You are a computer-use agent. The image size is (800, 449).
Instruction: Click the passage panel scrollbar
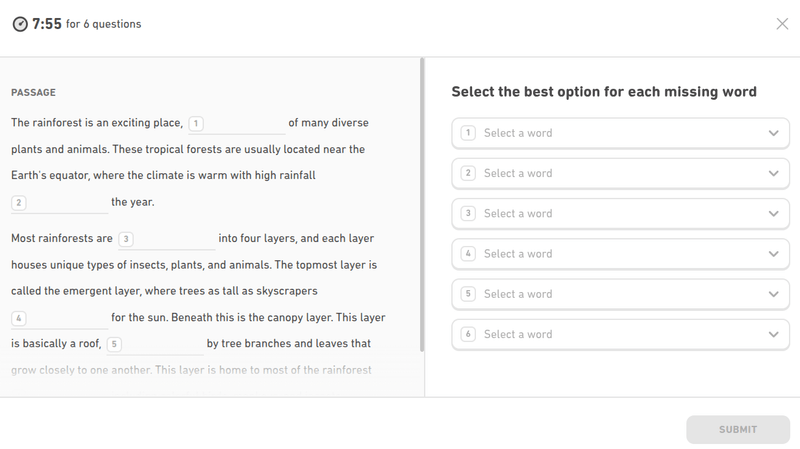point(422,205)
